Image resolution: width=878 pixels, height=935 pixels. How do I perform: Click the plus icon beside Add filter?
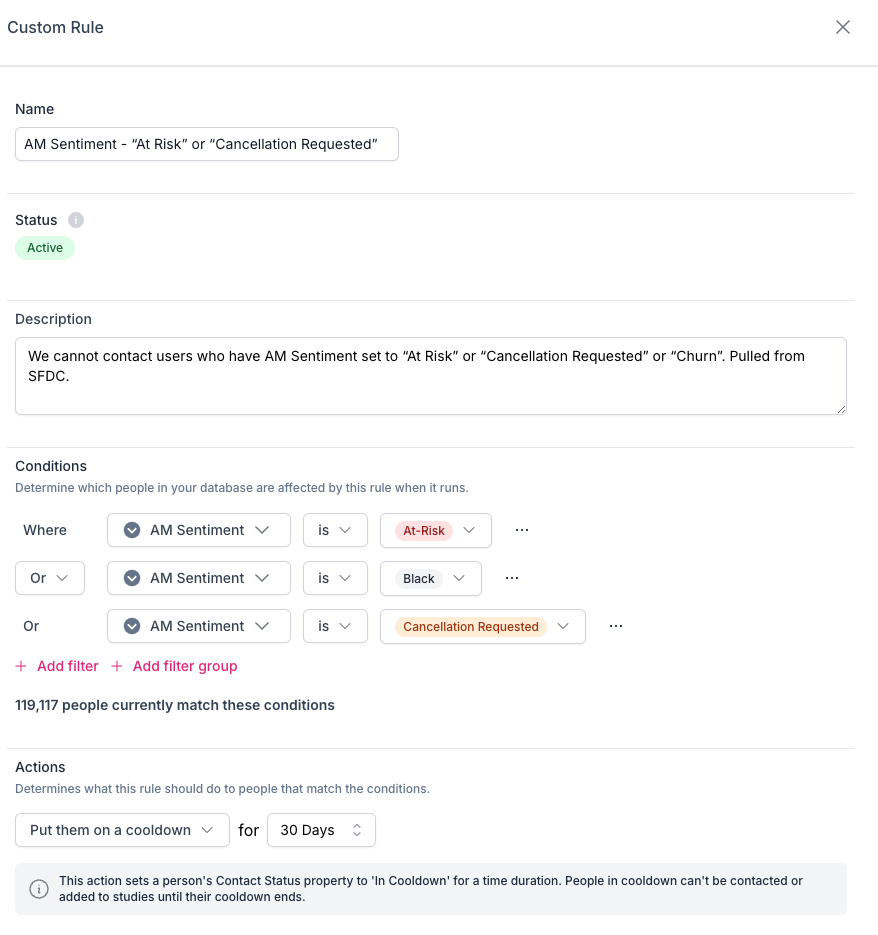tap(21, 666)
